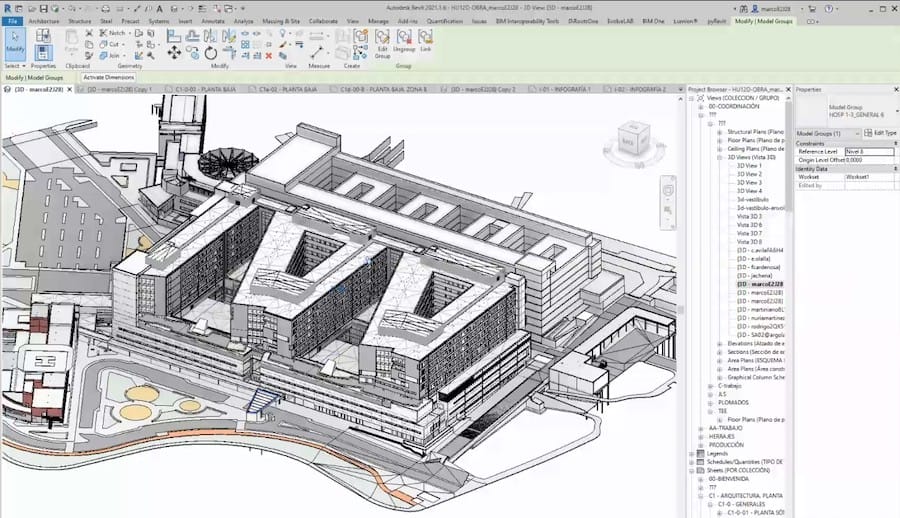Screen dimensions: 900x518
Task: Click the Edit Group icon
Action: 382,42
